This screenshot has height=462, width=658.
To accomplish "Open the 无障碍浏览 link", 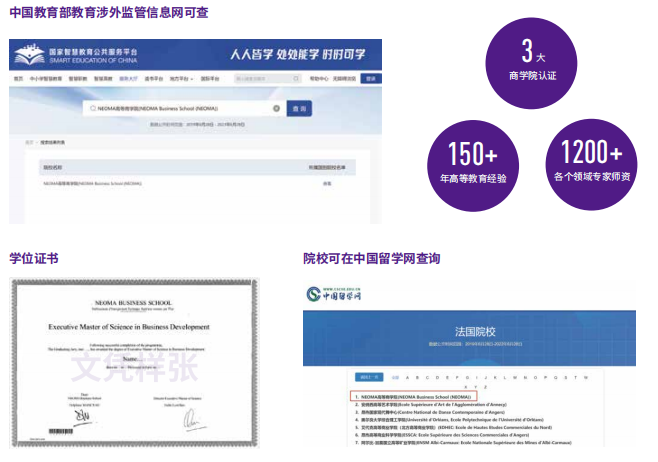I will click(x=344, y=78).
